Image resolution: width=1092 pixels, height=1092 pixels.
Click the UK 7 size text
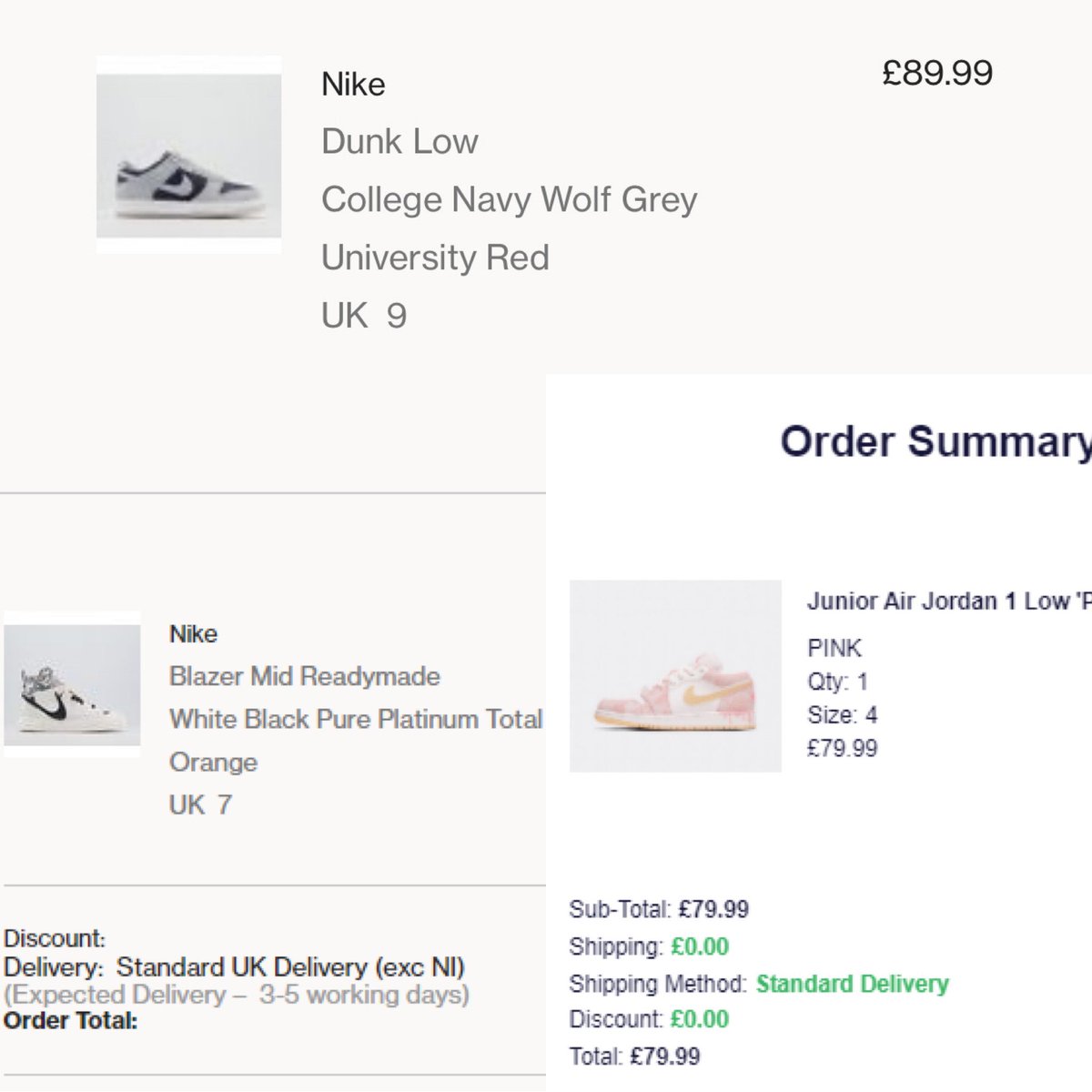[x=200, y=804]
